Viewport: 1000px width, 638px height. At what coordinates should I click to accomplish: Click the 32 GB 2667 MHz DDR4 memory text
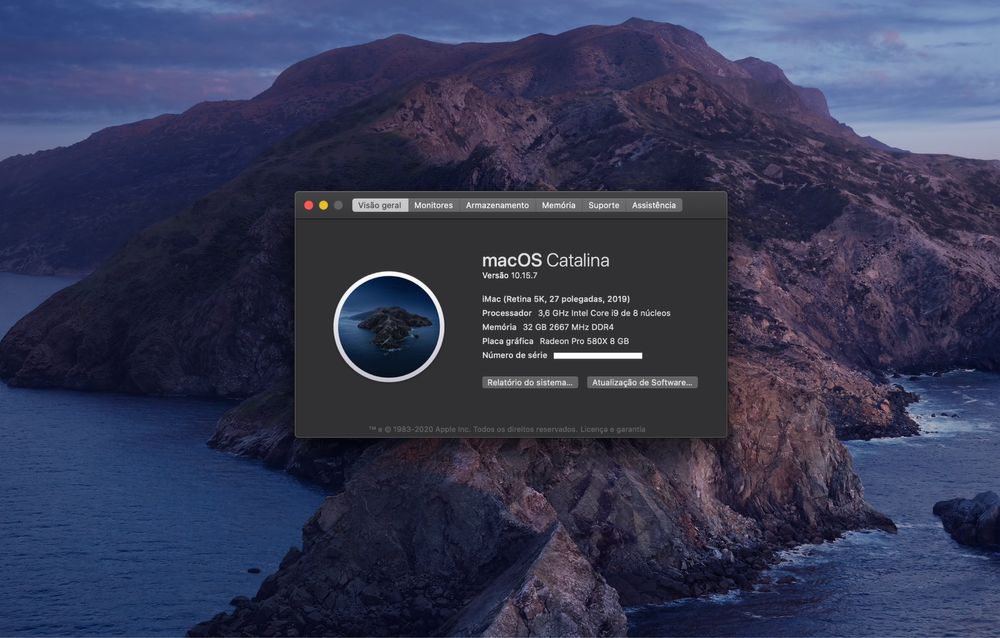point(568,327)
